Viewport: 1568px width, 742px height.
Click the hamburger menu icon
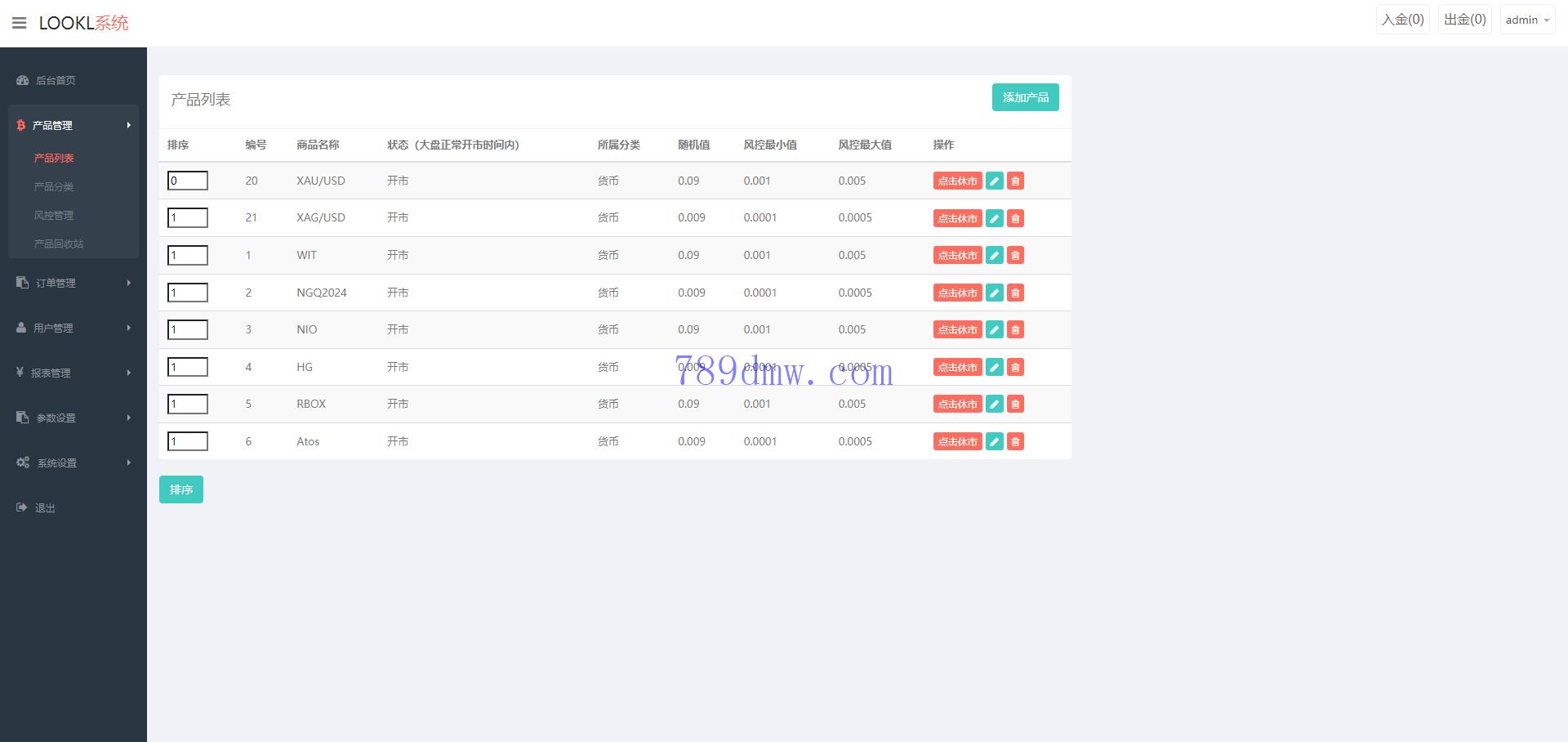click(20, 23)
